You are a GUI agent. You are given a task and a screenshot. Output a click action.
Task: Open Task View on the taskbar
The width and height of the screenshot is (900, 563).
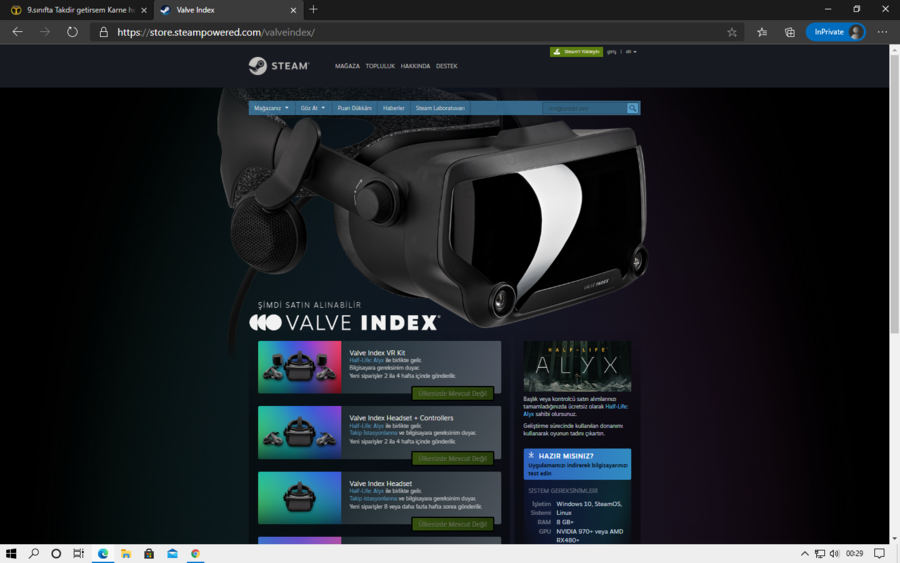79,553
